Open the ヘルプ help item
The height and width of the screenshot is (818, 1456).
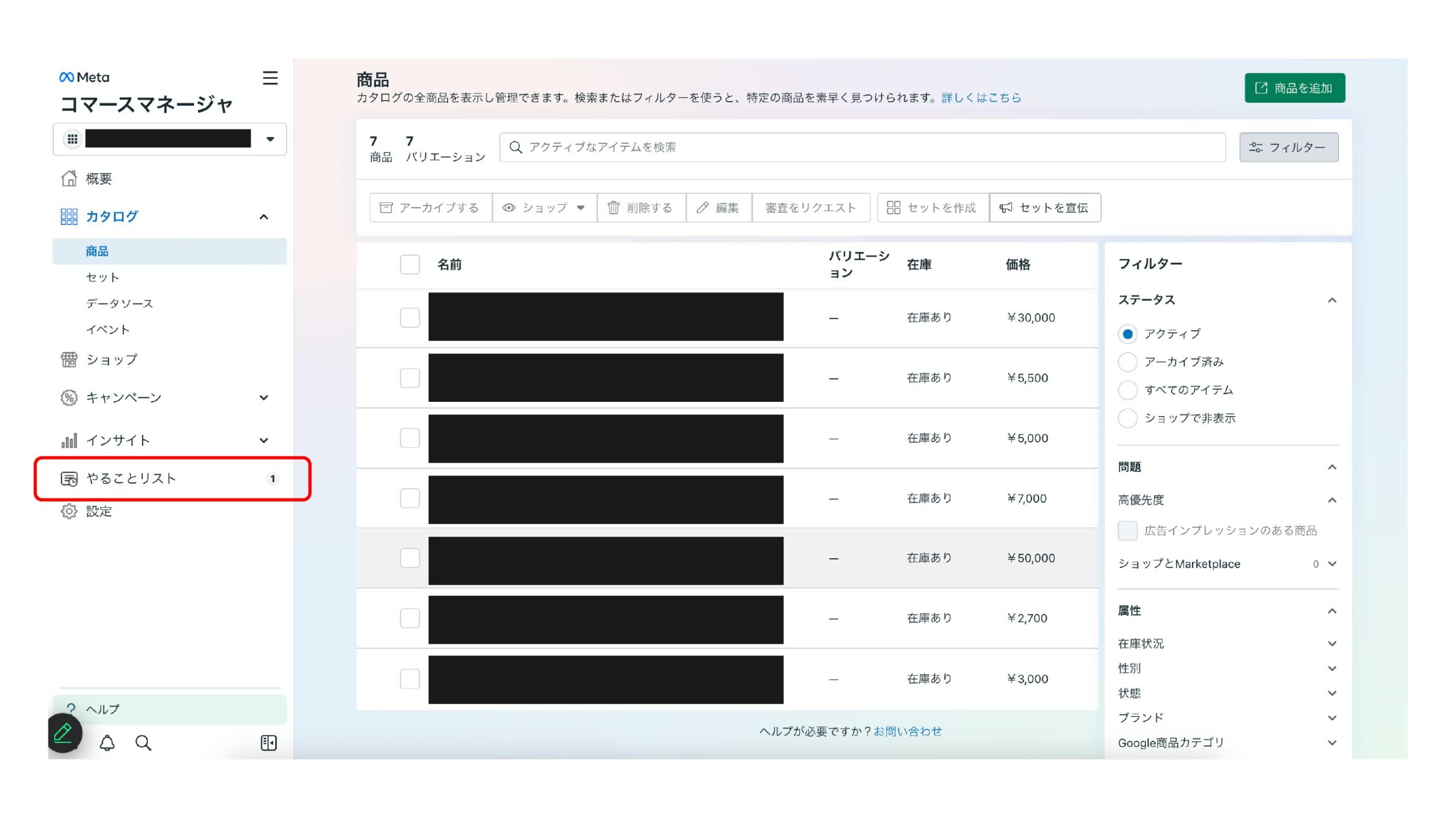pyautogui.click(x=169, y=709)
